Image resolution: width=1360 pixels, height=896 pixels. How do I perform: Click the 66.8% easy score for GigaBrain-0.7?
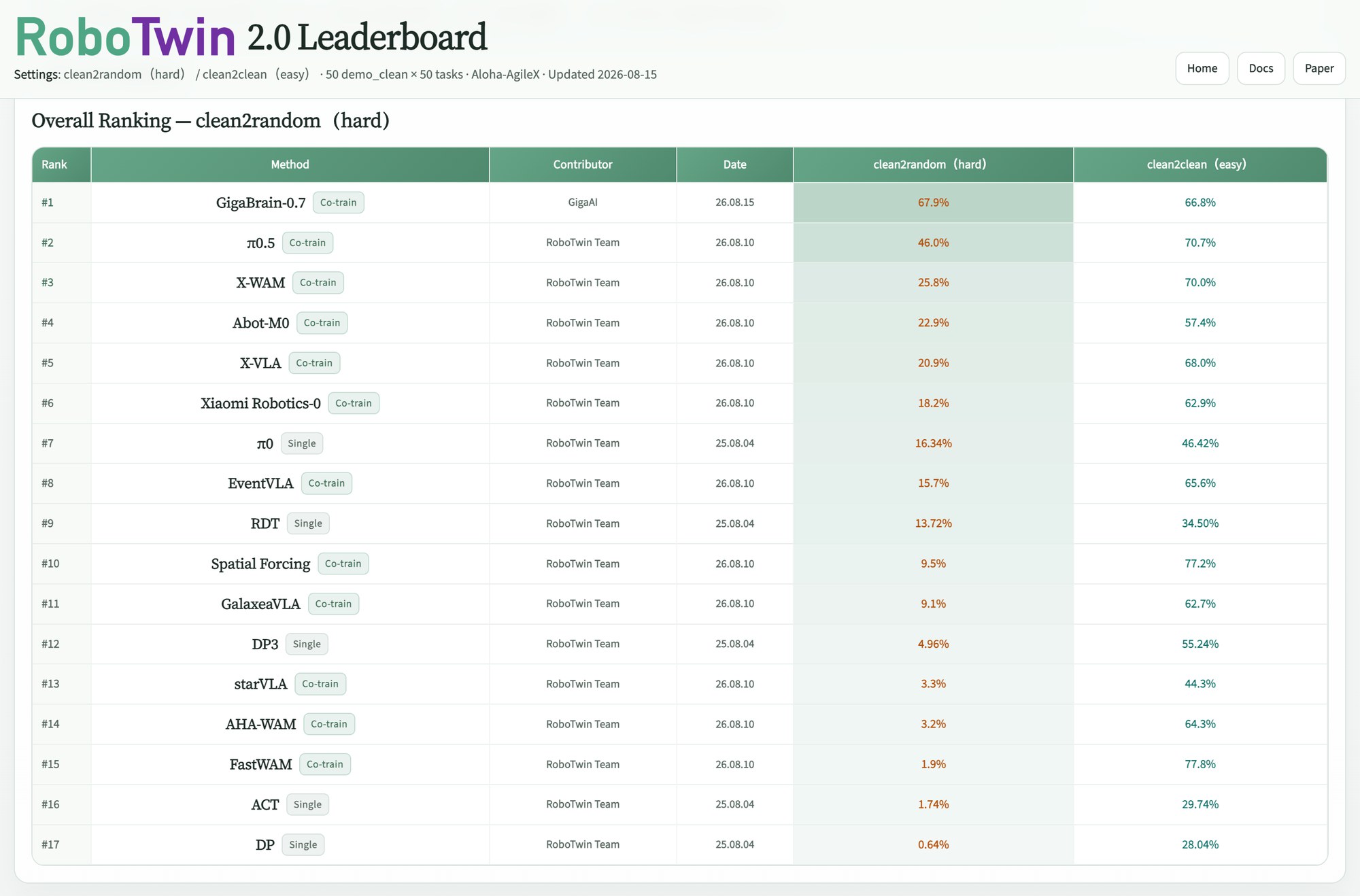pos(1200,203)
